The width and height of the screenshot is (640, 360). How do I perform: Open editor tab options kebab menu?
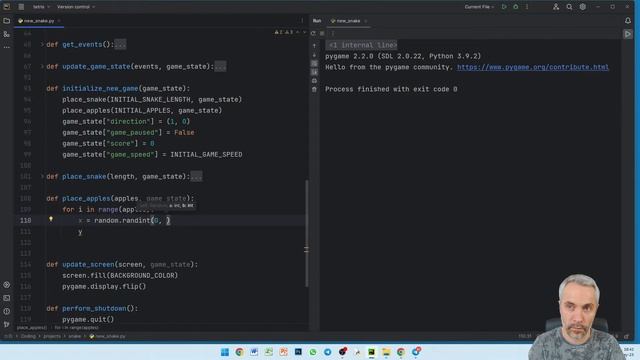(302, 20)
